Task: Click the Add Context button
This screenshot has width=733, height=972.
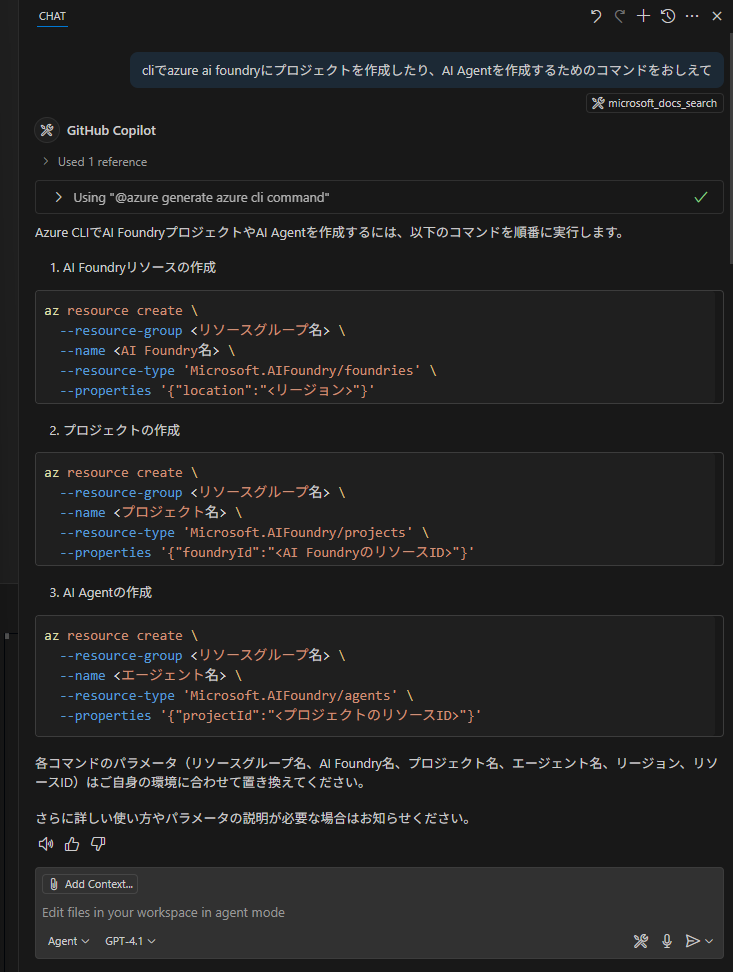Action: tap(91, 884)
